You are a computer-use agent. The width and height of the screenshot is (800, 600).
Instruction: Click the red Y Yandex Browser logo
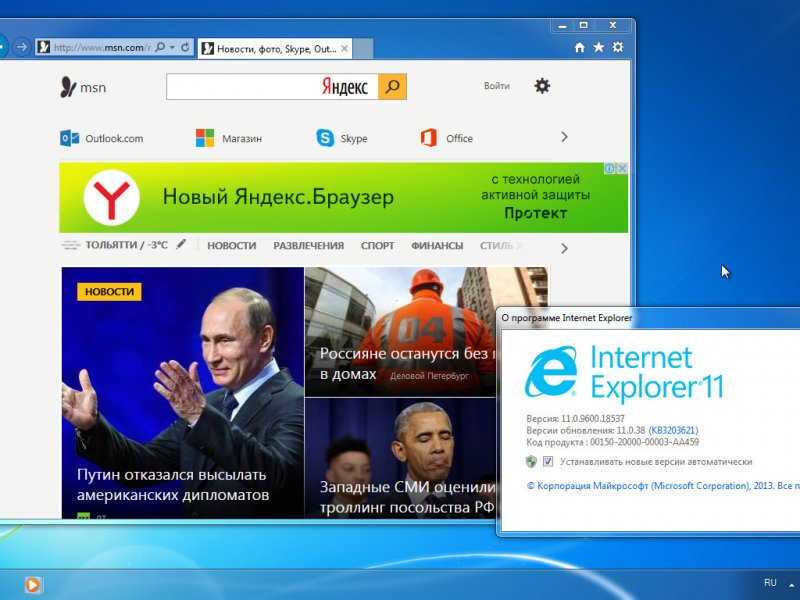click(x=112, y=198)
